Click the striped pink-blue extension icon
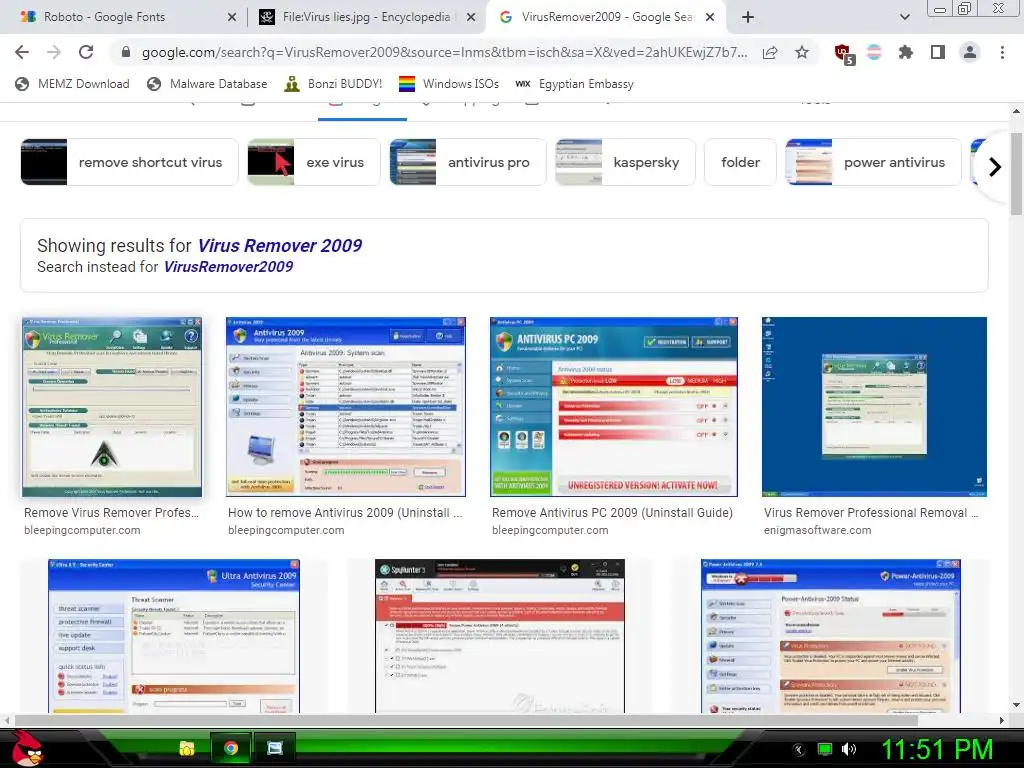Viewport: 1024px width, 768px height. pyautogui.click(x=874, y=52)
